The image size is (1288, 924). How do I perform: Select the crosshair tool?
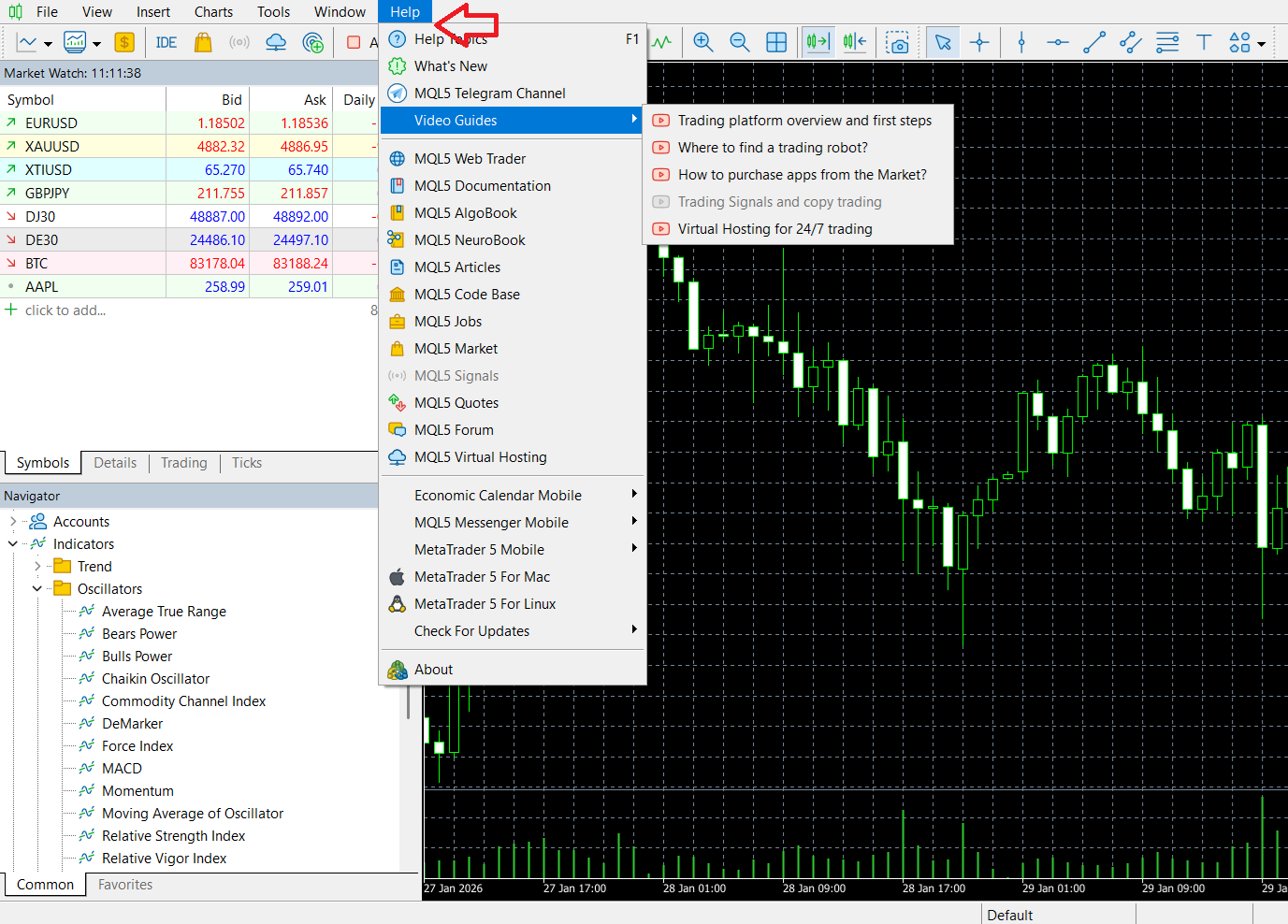[979, 42]
